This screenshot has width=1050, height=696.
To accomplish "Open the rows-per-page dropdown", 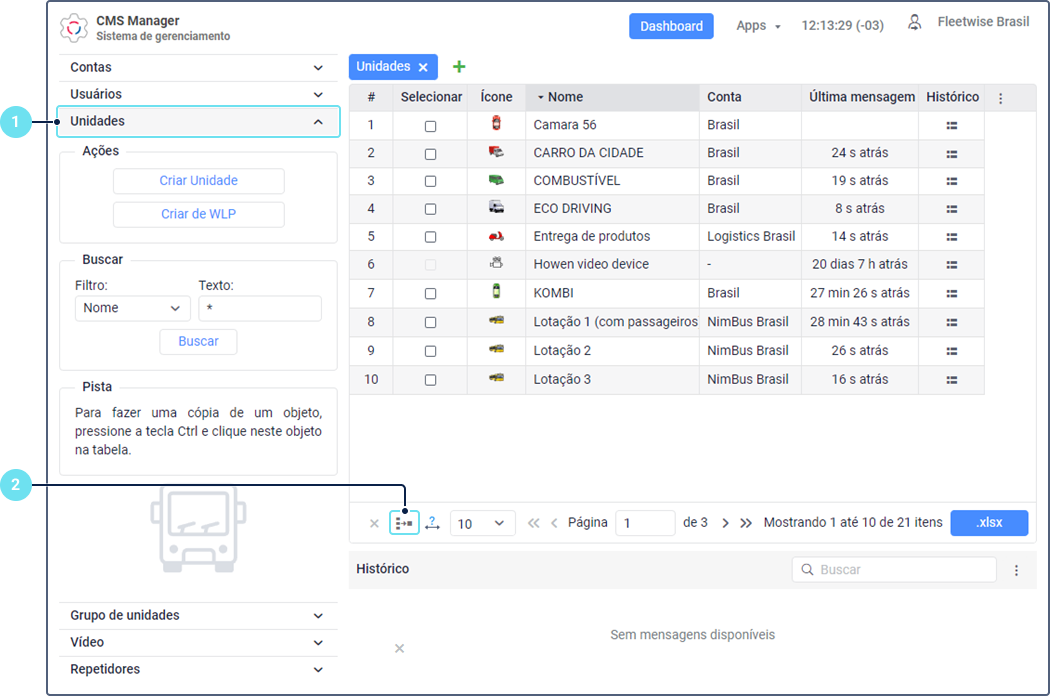I will [x=483, y=523].
